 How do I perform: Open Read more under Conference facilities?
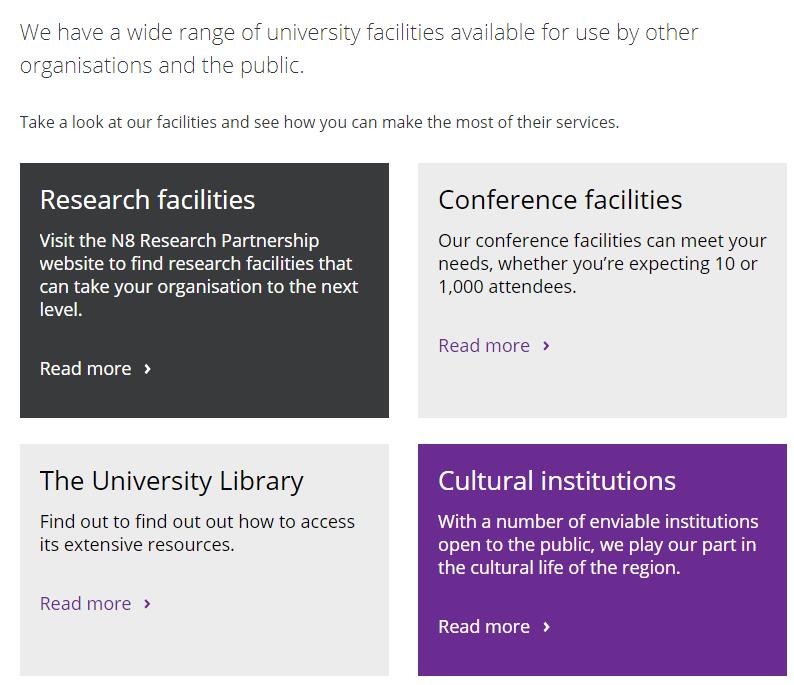click(x=484, y=346)
